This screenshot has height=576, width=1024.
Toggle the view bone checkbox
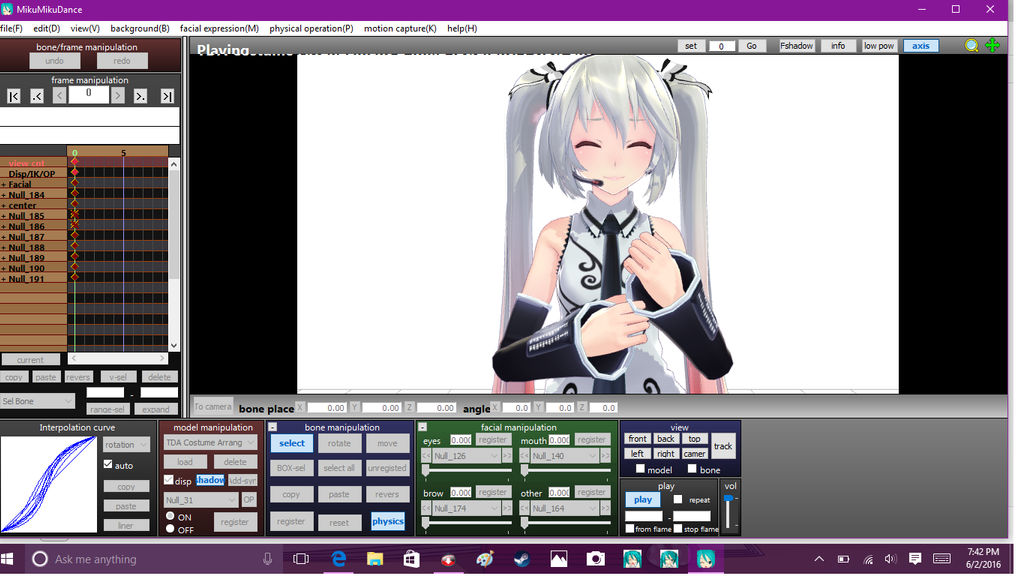pyautogui.click(x=692, y=469)
